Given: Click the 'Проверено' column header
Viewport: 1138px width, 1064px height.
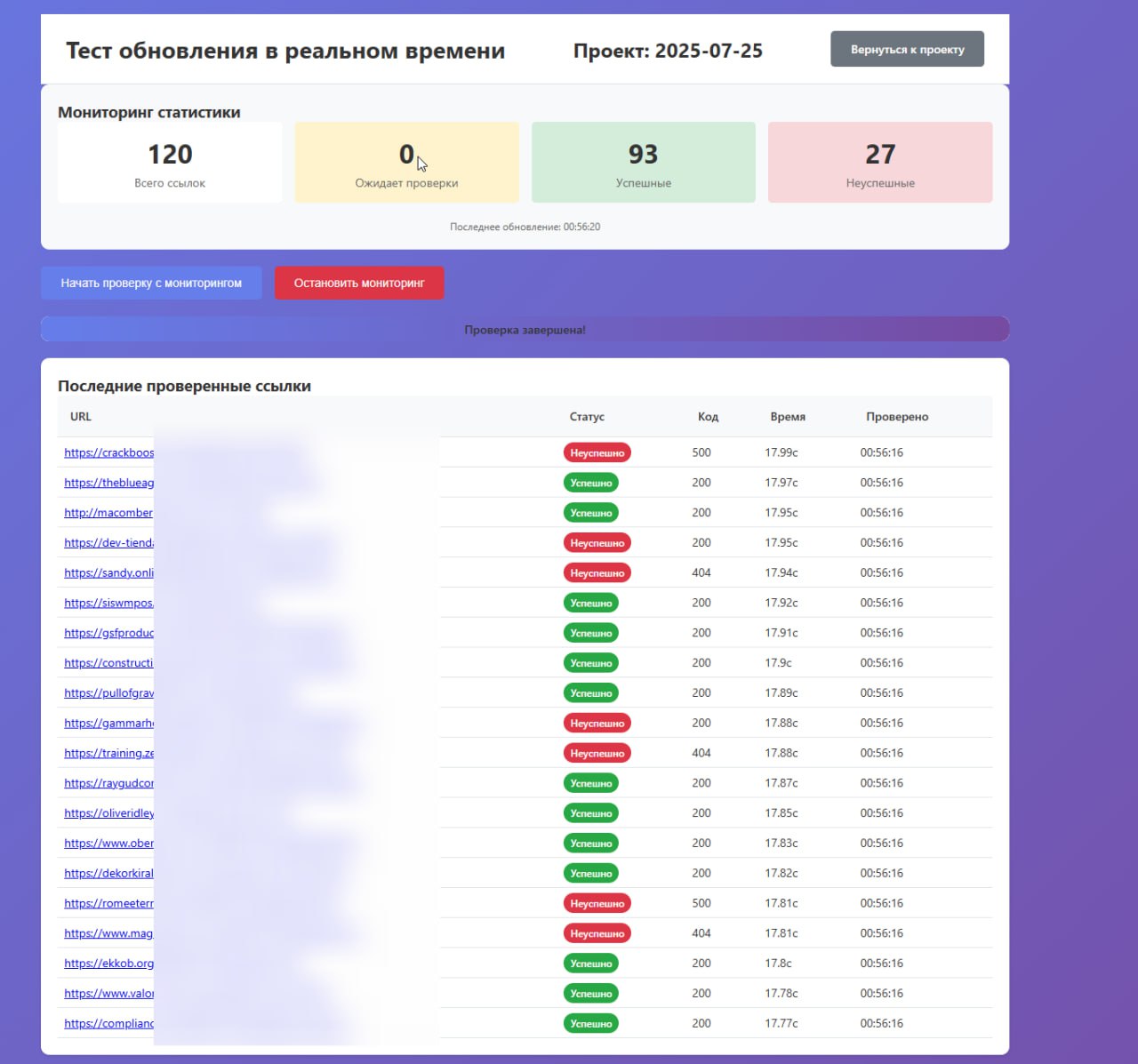Looking at the screenshot, I should tap(896, 417).
